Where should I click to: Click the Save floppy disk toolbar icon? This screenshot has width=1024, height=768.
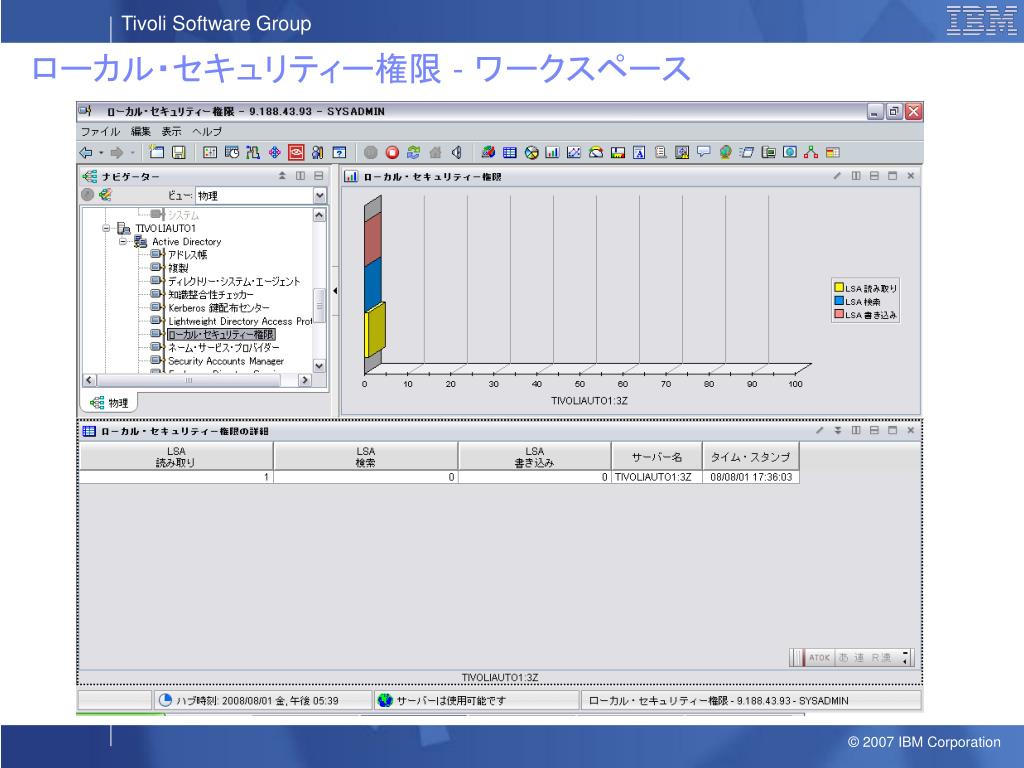[x=178, y=152]
